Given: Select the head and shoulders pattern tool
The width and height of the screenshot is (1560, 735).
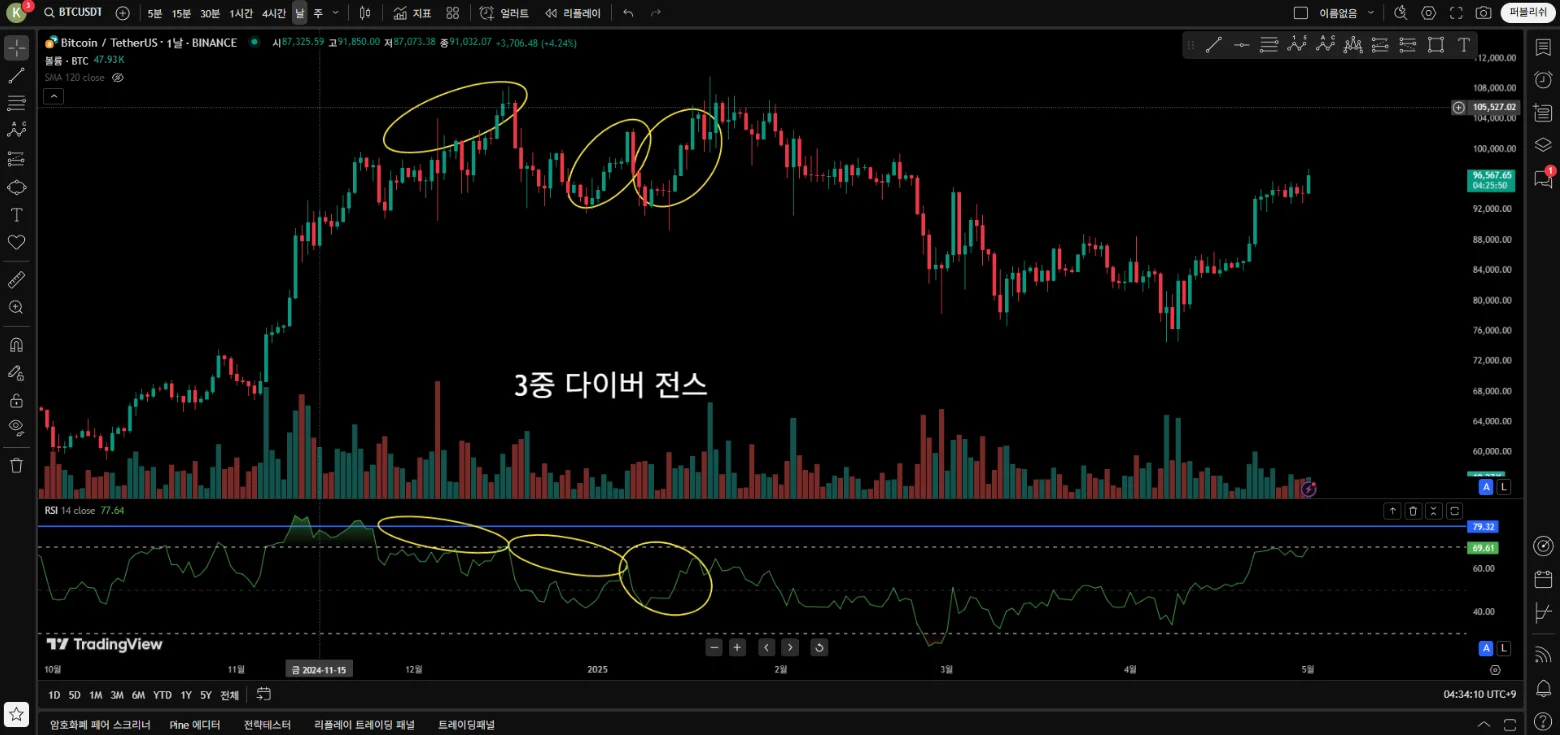Looking at the screenshot, I should [1354, 44].
